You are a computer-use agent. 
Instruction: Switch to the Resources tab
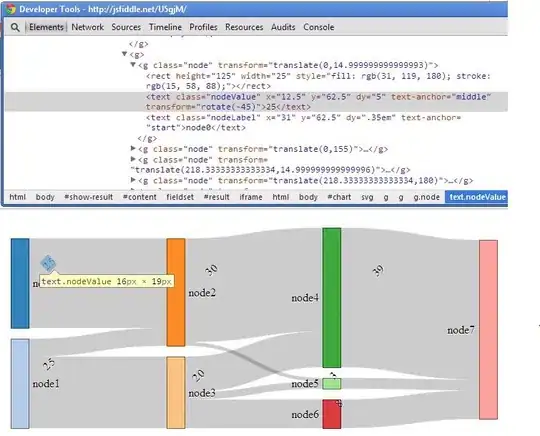tap(244, 27)
